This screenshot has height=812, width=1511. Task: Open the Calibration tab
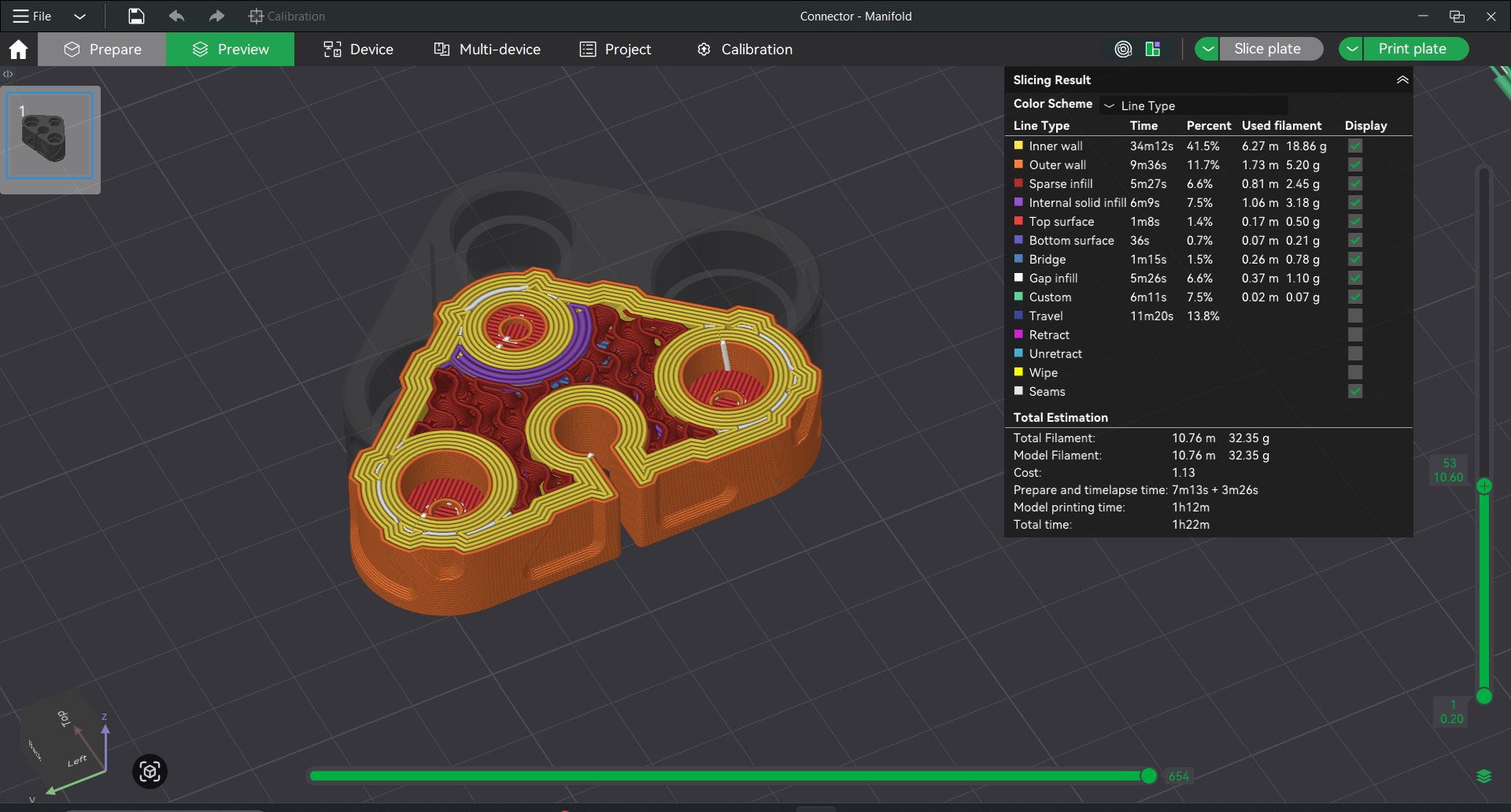(744, 50)
